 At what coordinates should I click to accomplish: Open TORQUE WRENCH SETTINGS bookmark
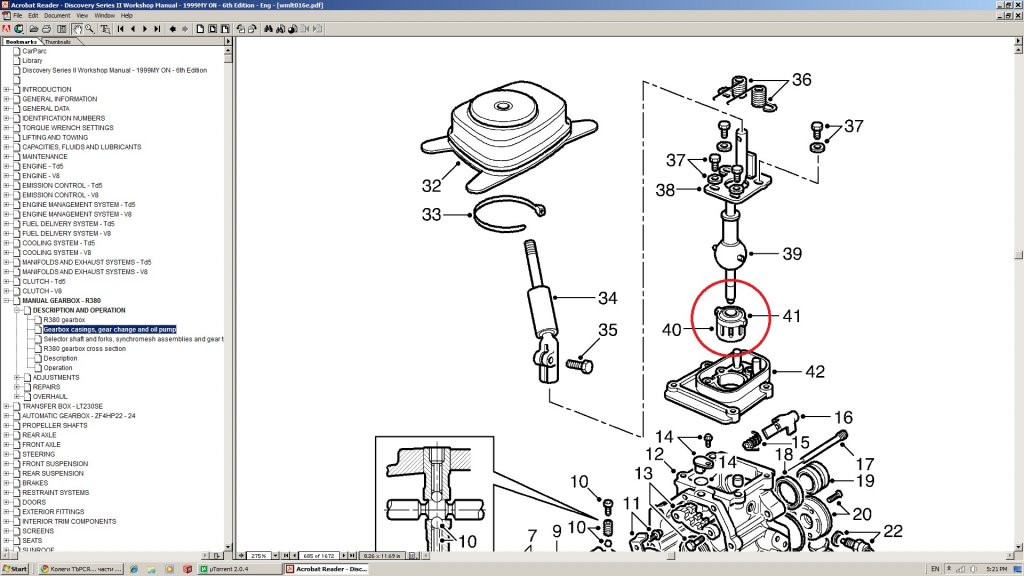click(67, 128)
